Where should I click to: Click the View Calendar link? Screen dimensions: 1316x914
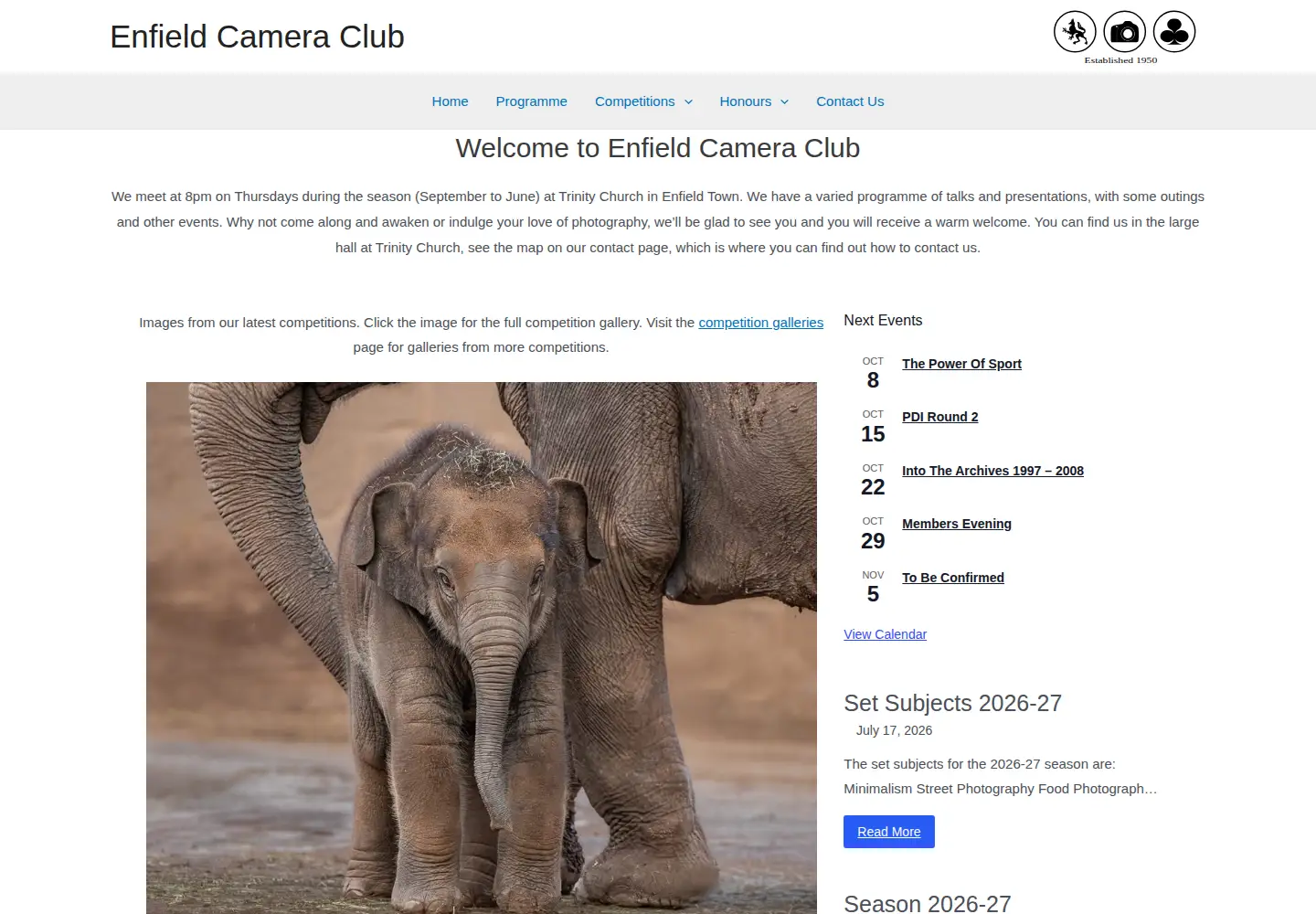[x=885, y=634]
